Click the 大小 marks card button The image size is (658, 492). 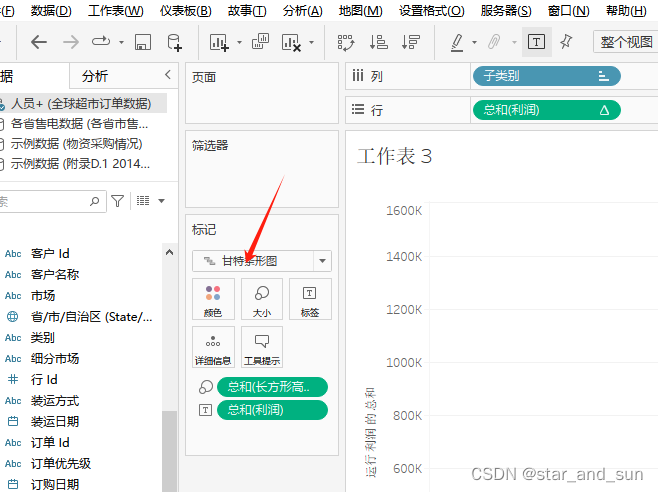[x=262, y=299]
